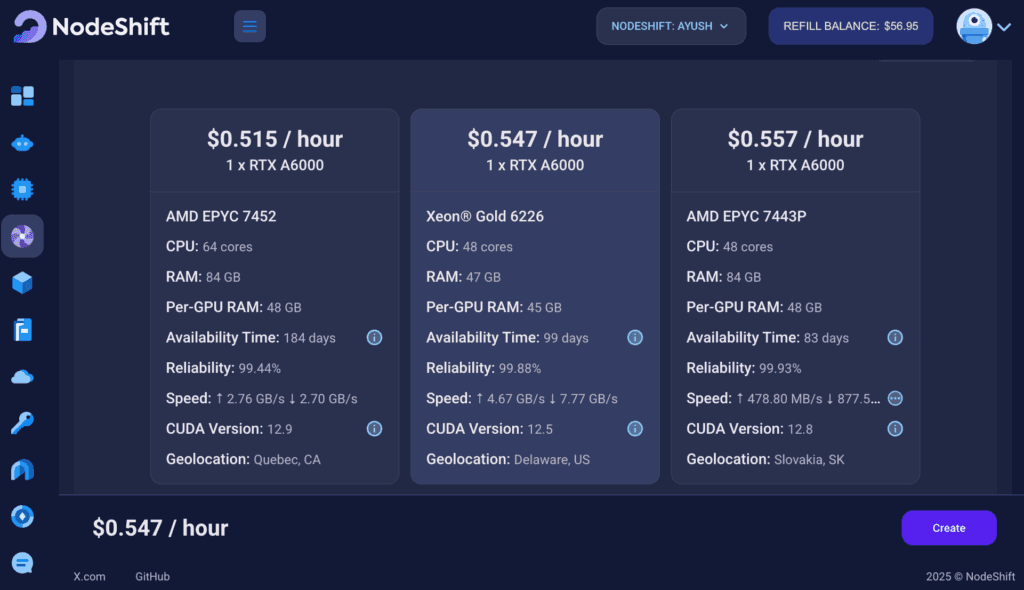Click the Create button
The width and height of the screenshot is (1024, 590).
(949, 528)
